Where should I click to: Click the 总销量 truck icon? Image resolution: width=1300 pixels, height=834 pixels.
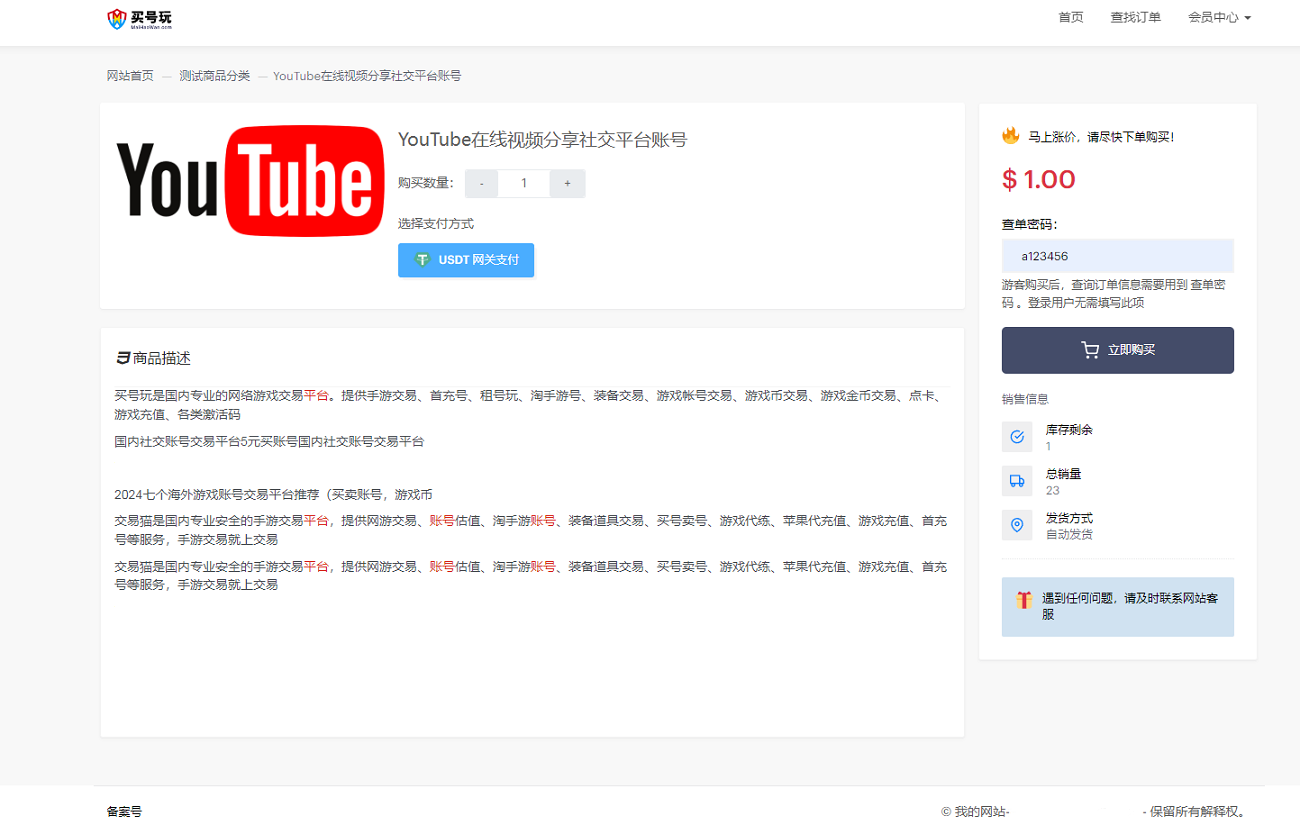click(x=1017, y=481)
